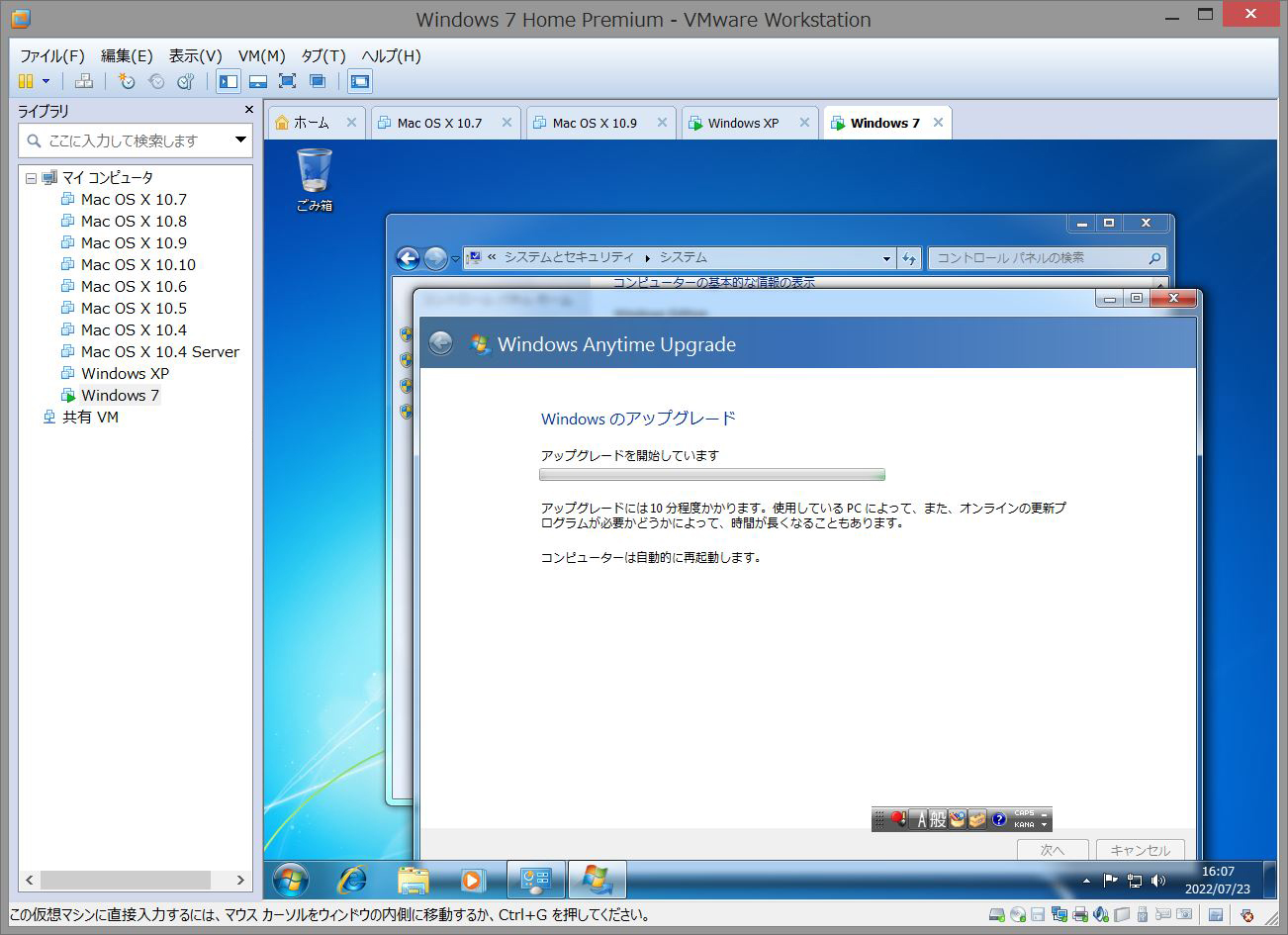Go back in the Anytime Upgrade wizard
Screen dimensions: 1288x935
pyautogui.click(x=441, y=343)
